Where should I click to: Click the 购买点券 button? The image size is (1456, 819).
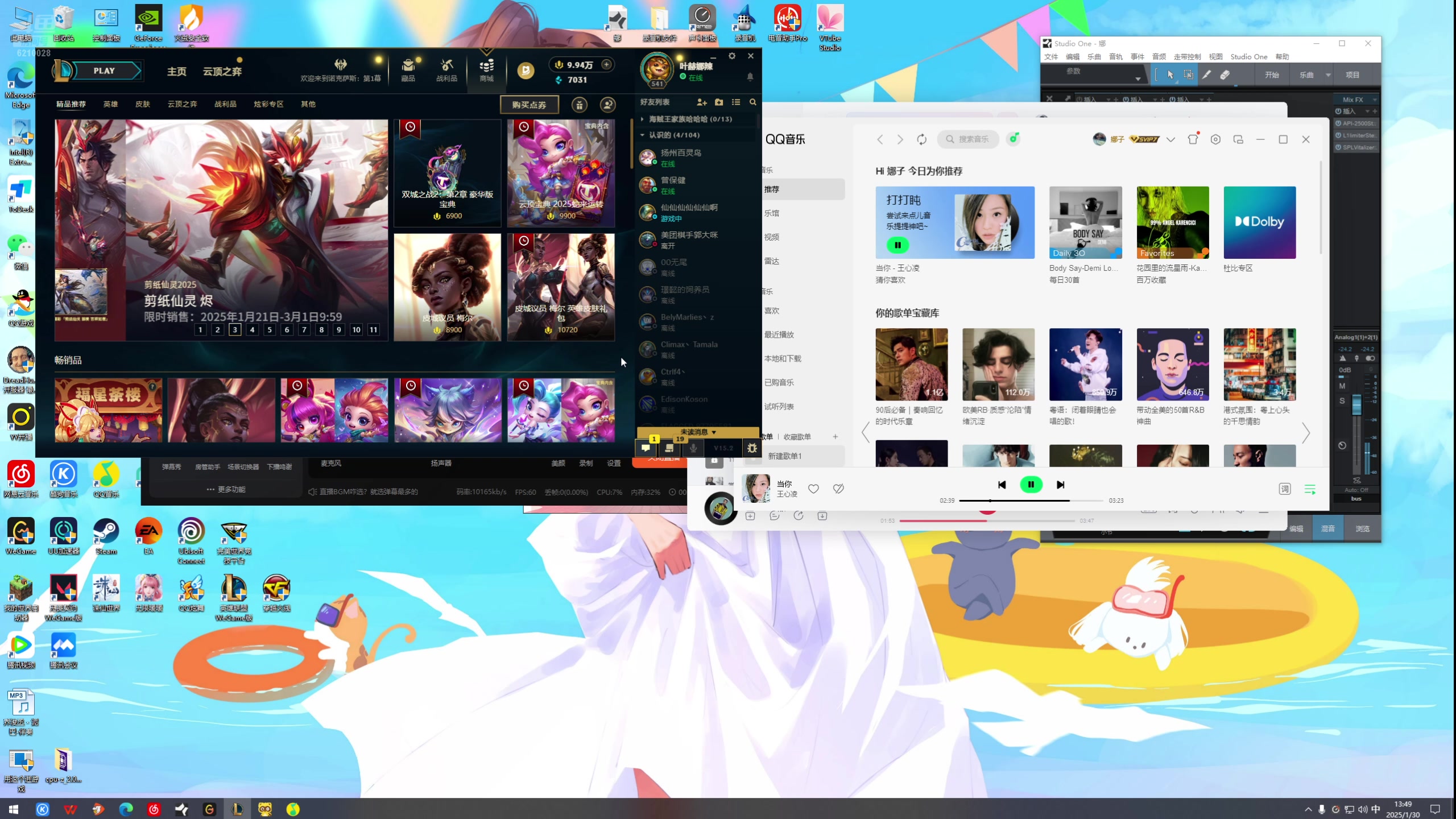pos(529,105)
